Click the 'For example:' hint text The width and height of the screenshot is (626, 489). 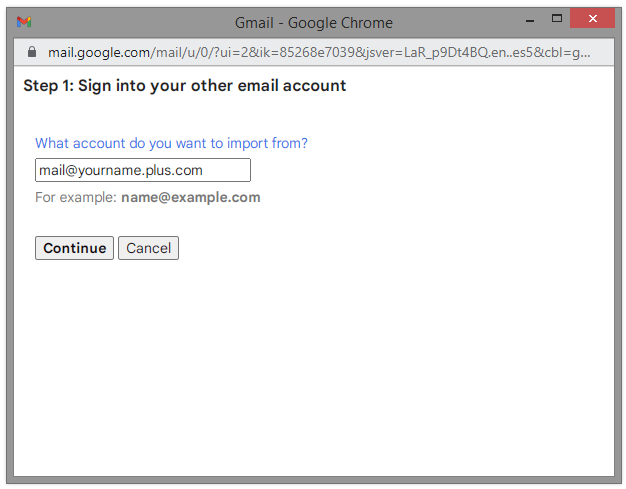(76, 197)
